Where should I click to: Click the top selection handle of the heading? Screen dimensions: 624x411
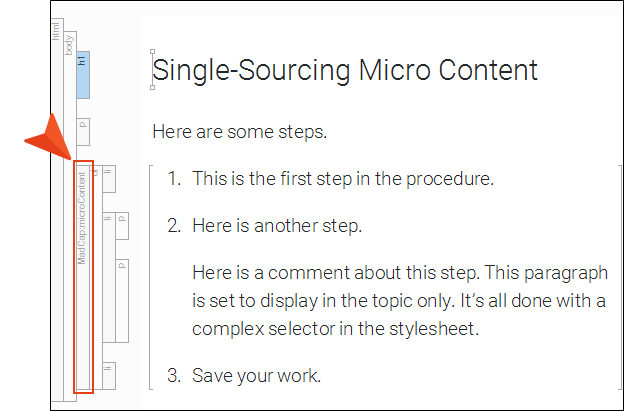click(x=152, y=52)
